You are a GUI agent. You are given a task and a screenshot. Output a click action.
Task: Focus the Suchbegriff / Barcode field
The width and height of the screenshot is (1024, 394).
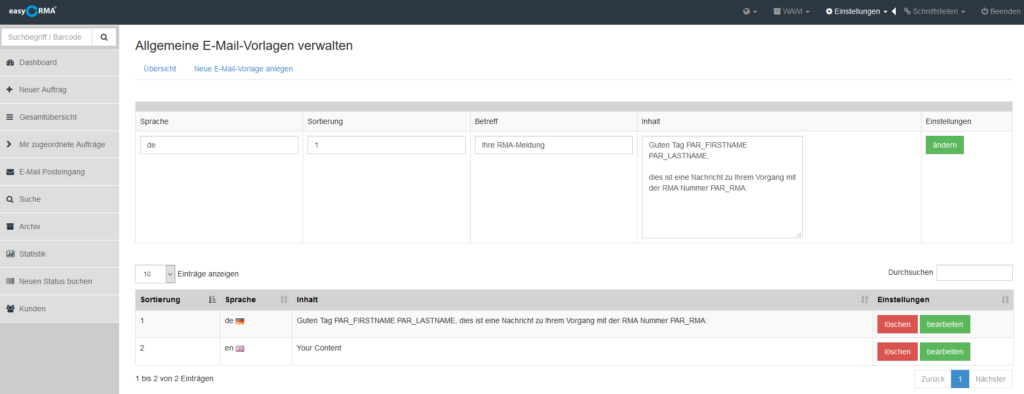[47, 37]
